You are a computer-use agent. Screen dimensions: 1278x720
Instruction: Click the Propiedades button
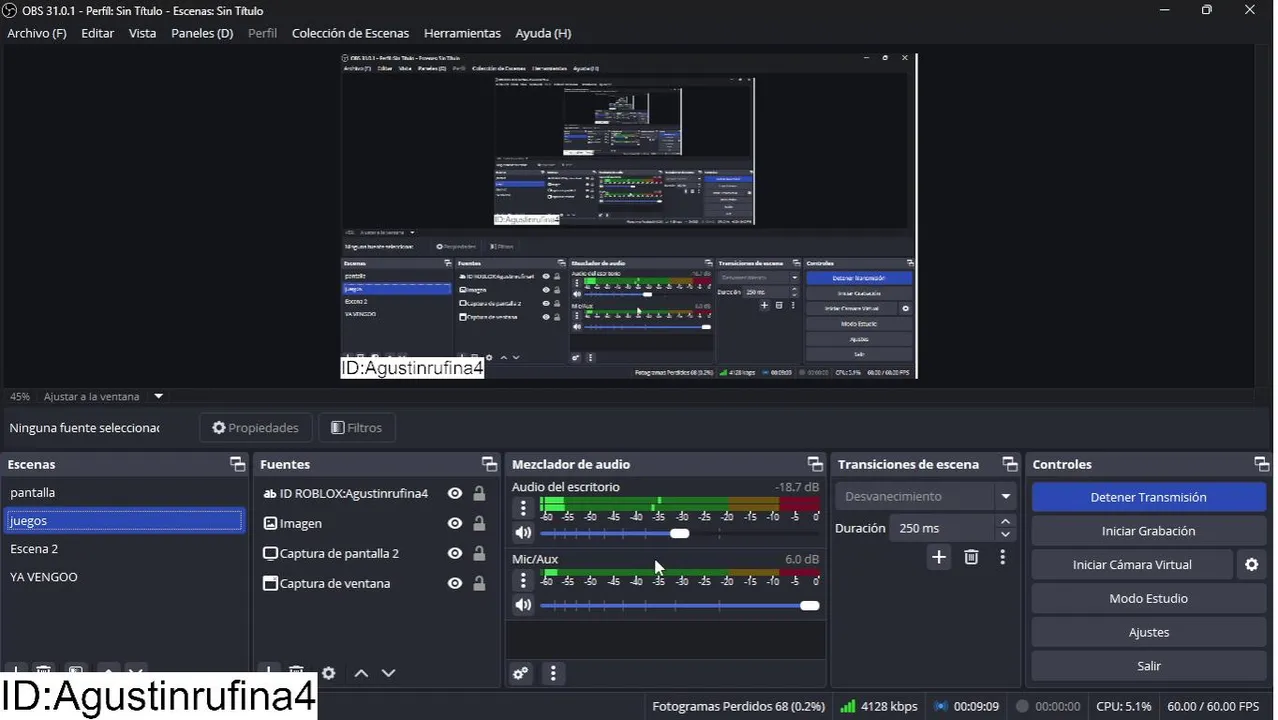(256, 428)
